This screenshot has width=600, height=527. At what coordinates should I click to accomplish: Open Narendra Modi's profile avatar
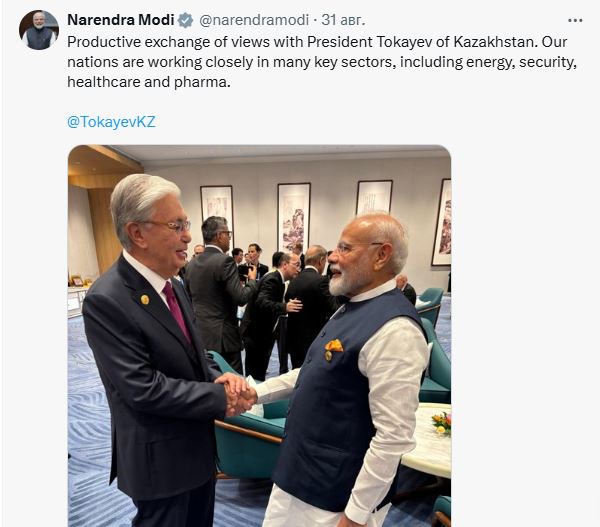[39, 30]
